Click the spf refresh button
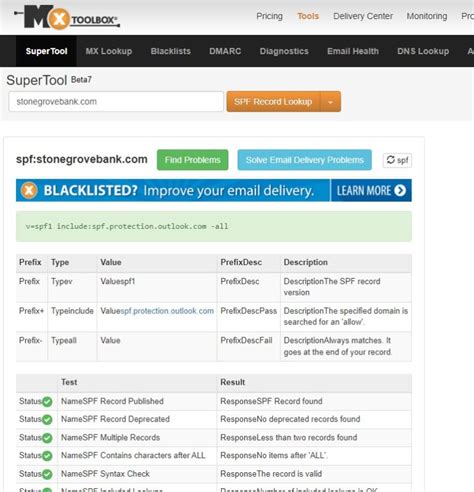Viewport: 474px width, 492px height. (397, 160)
